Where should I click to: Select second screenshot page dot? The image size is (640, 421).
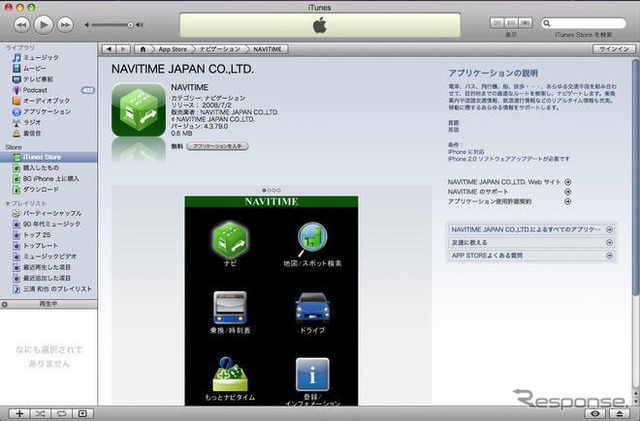(x=269, y=190)
